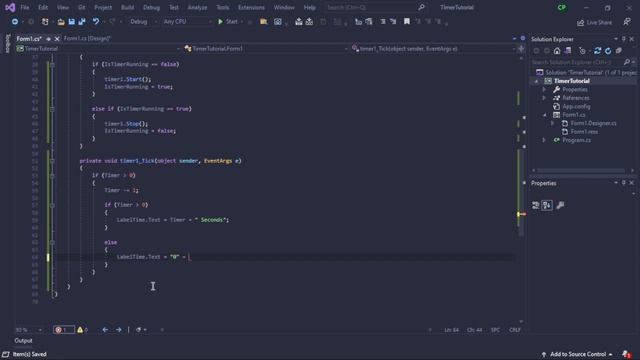Click the Solution Explorer Sync icon
The height and width of the screenshot is (360, 640).
(598, 51)
